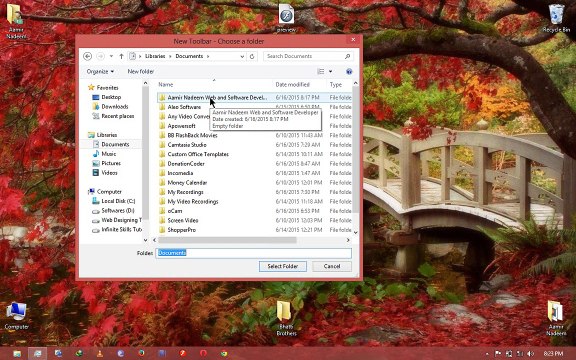Select the BB FlashBack Movies folder

[192, 135]
